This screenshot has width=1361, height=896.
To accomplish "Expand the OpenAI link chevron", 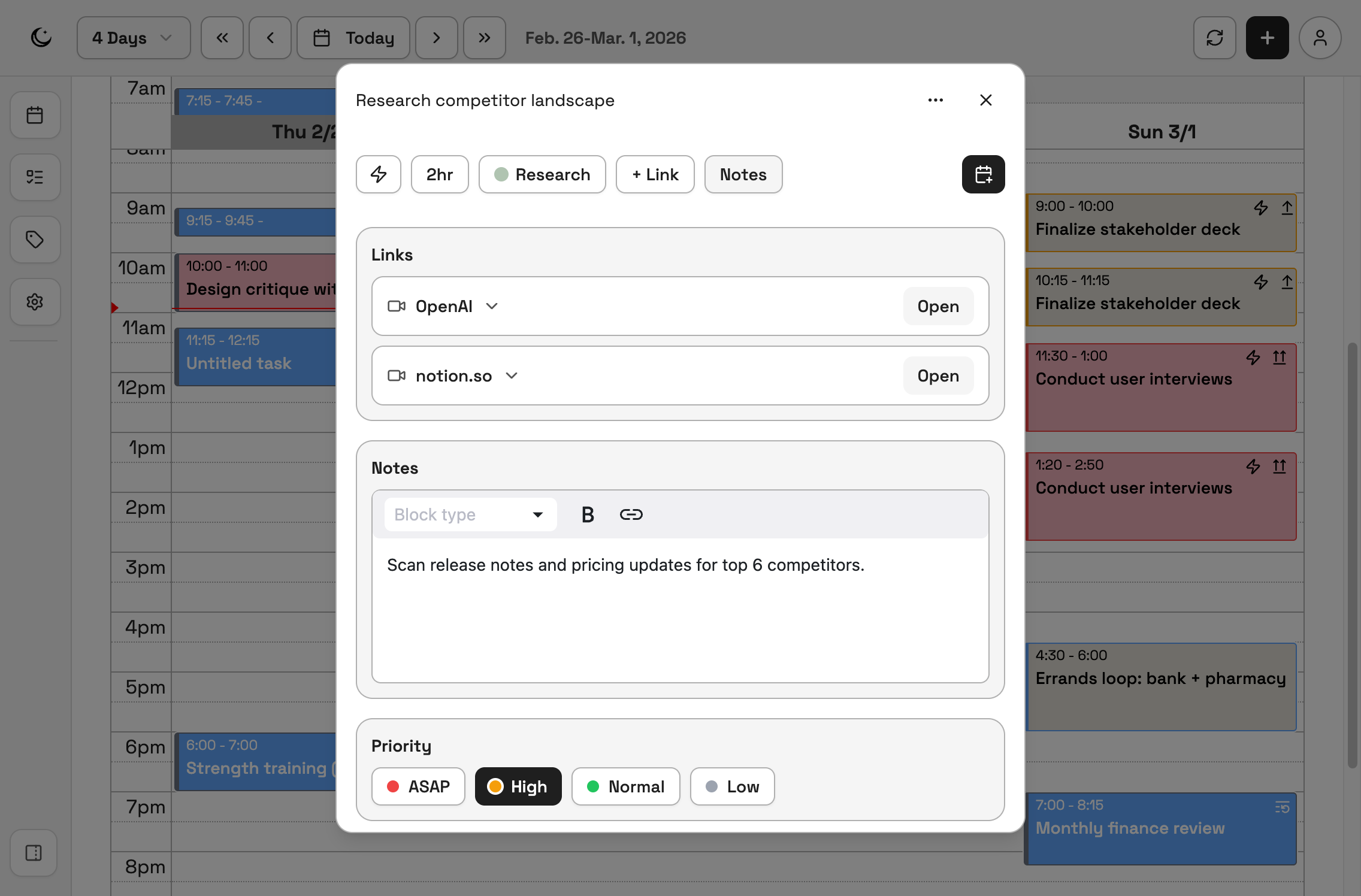I will tap(492, 306).
